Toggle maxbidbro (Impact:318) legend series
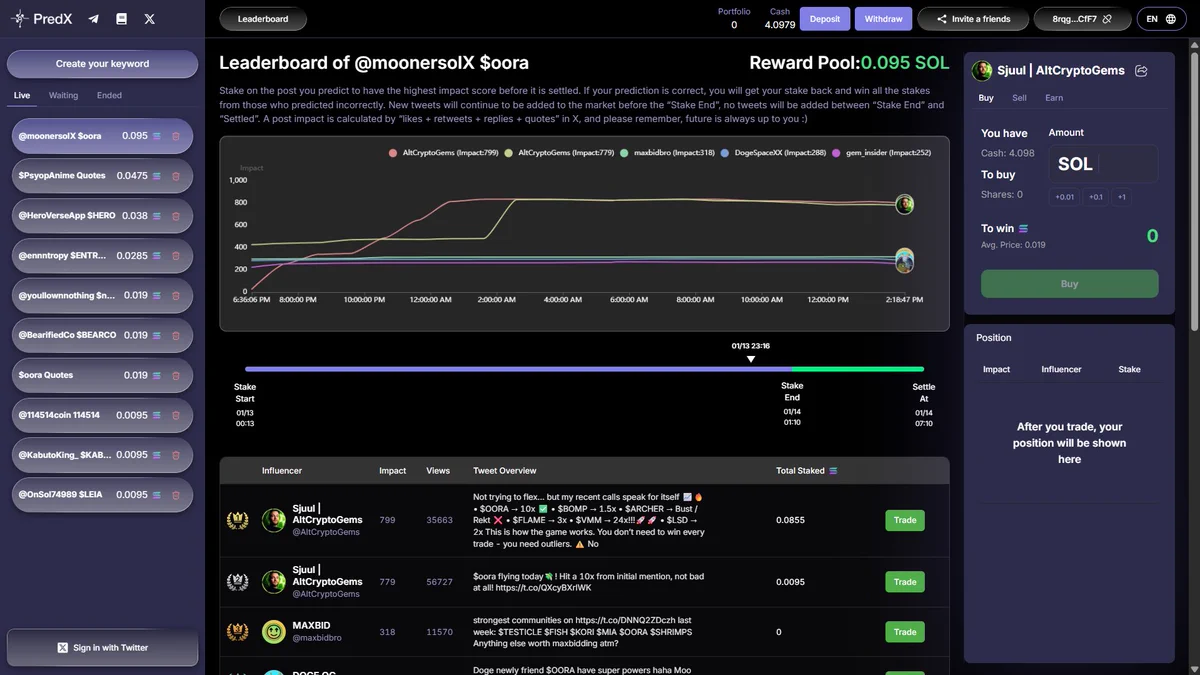 pos(667,153)
